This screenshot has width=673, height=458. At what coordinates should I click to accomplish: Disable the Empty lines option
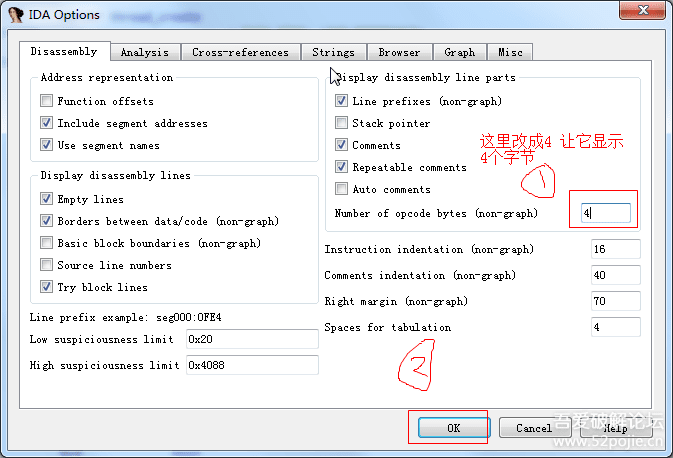[x=46, y=199]
